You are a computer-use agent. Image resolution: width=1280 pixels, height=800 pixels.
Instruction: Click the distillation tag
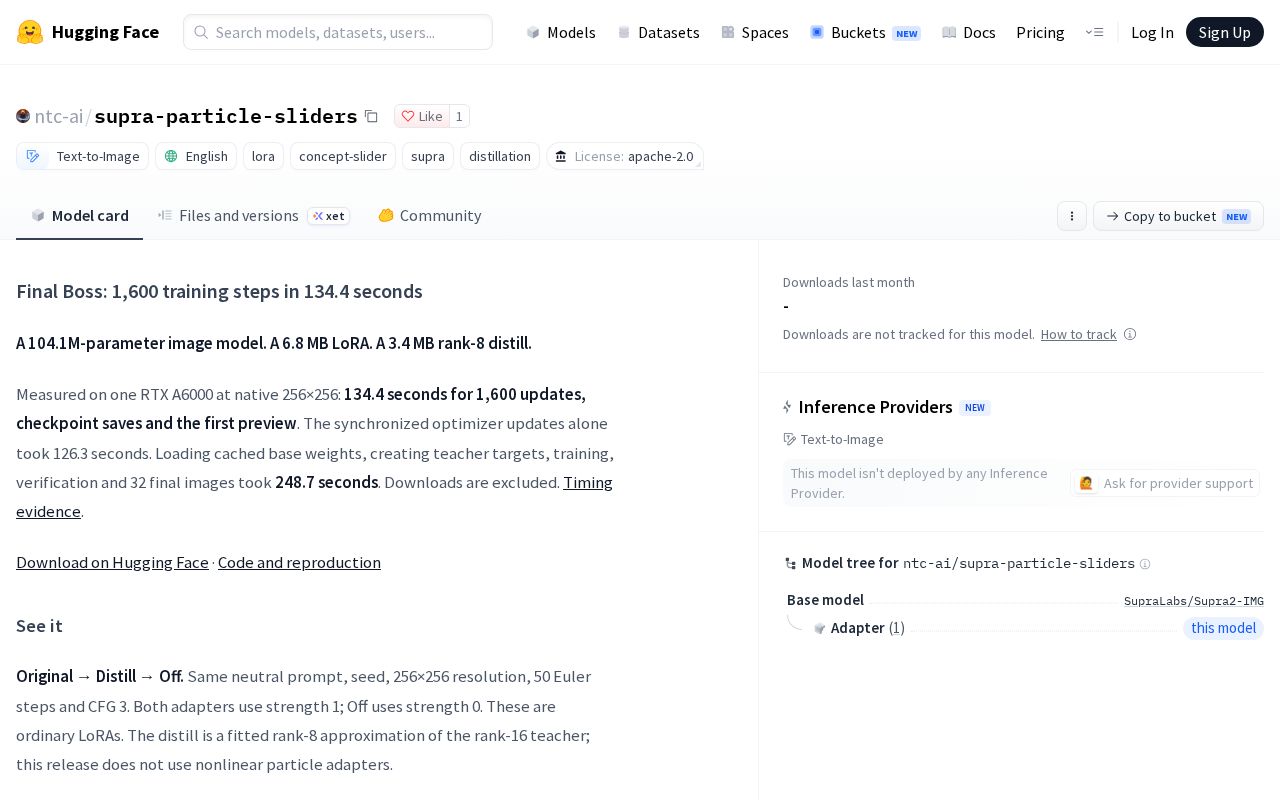point(500,156)
